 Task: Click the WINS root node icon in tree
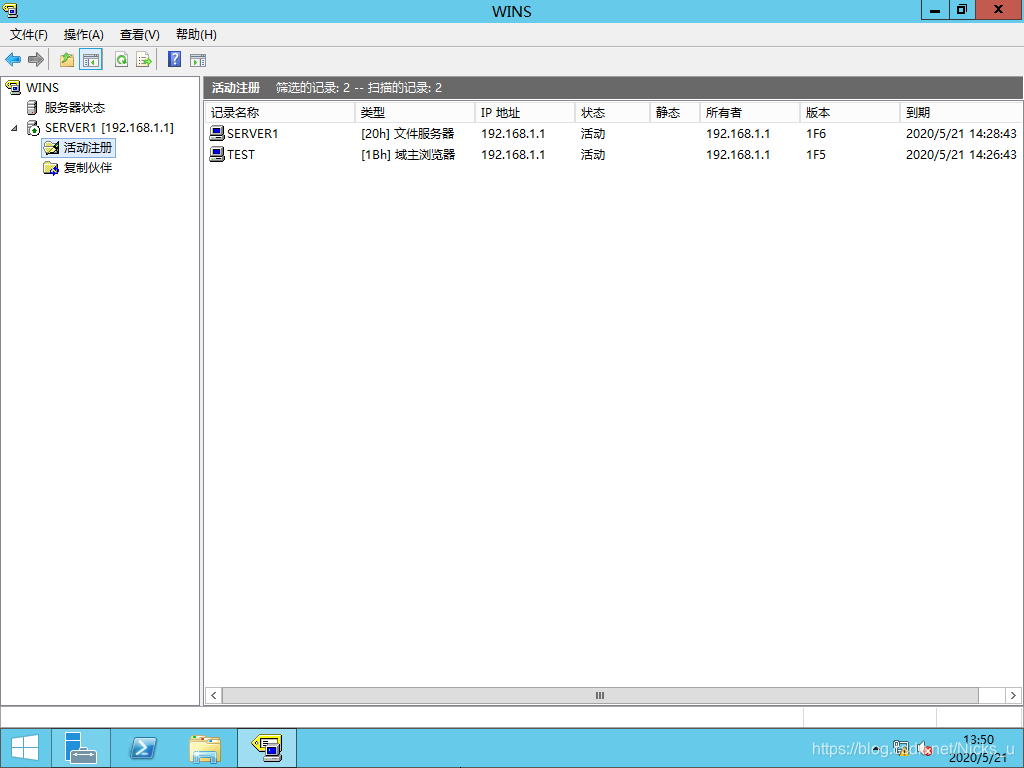[13, 87]
